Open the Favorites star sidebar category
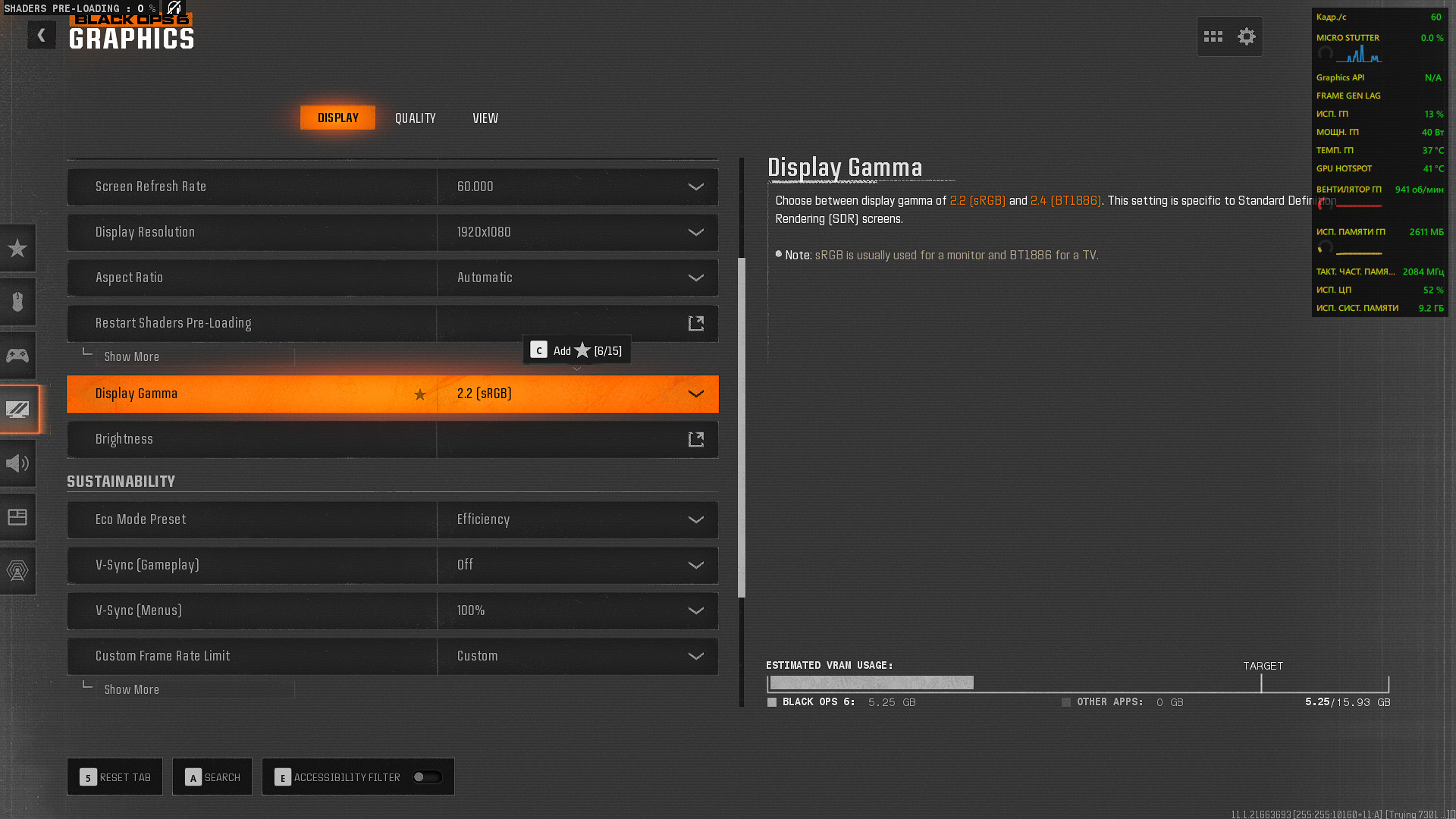1456x819 pixels. (x=17, y=248)
